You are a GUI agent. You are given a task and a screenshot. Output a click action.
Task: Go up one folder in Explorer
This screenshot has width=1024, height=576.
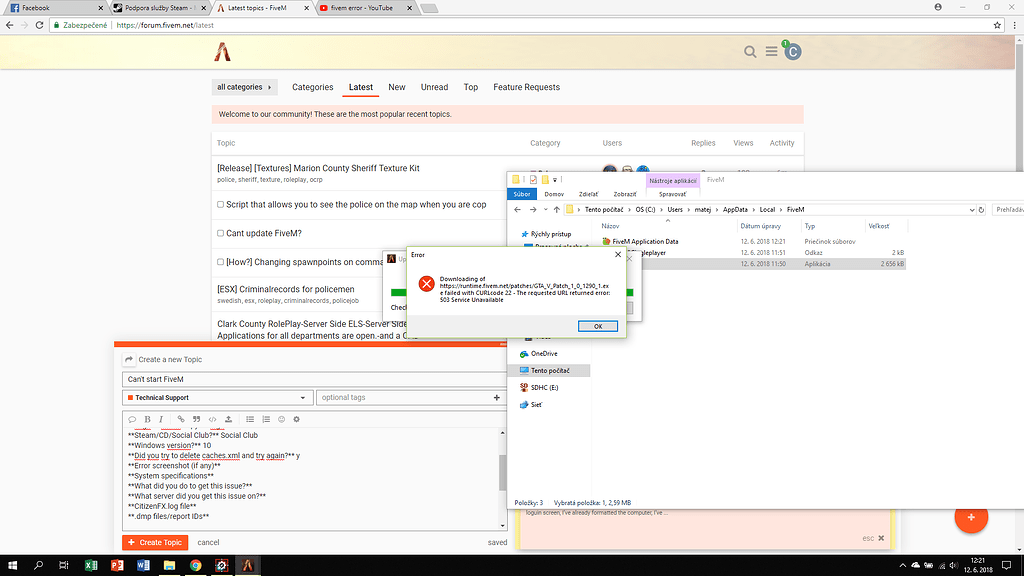556,210
